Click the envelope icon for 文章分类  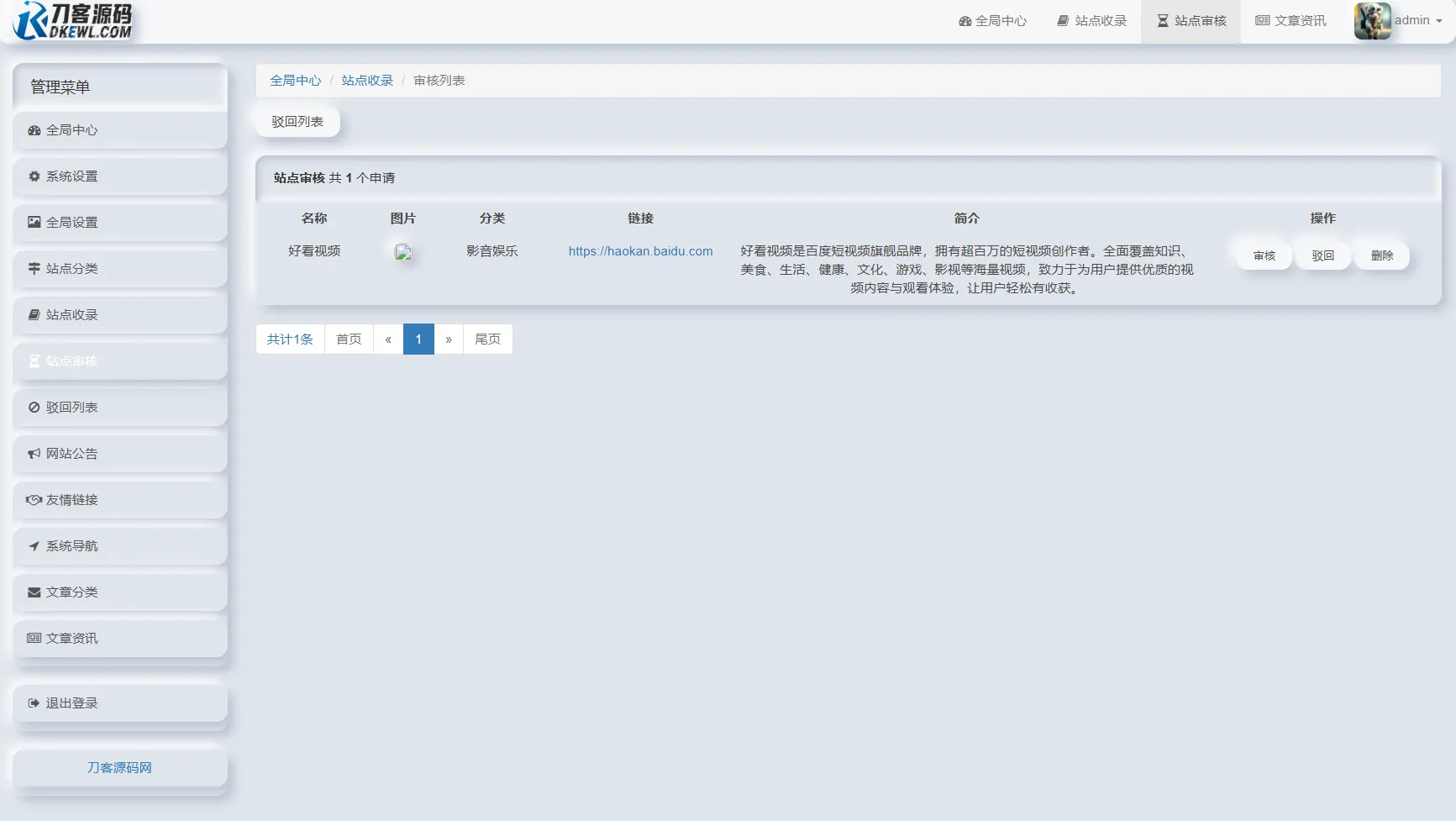click(x=34, y=592)
